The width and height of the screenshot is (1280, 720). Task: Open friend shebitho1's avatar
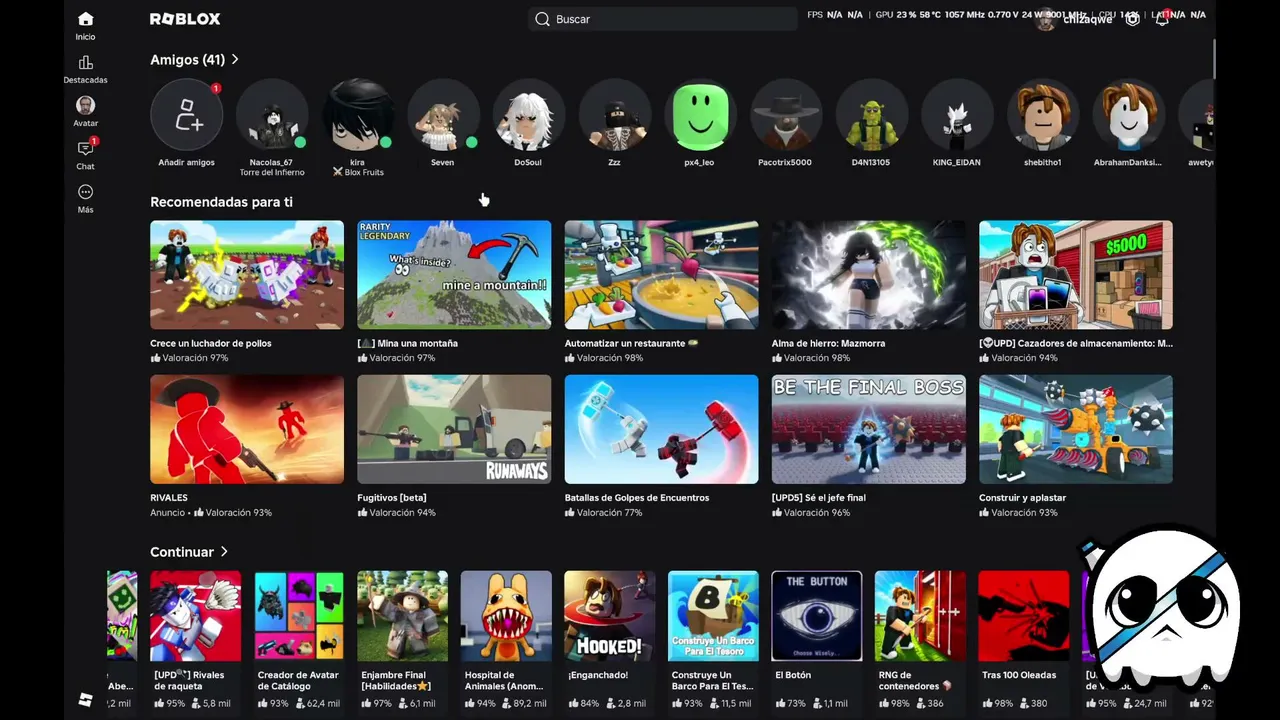[x=1043, y=115]
